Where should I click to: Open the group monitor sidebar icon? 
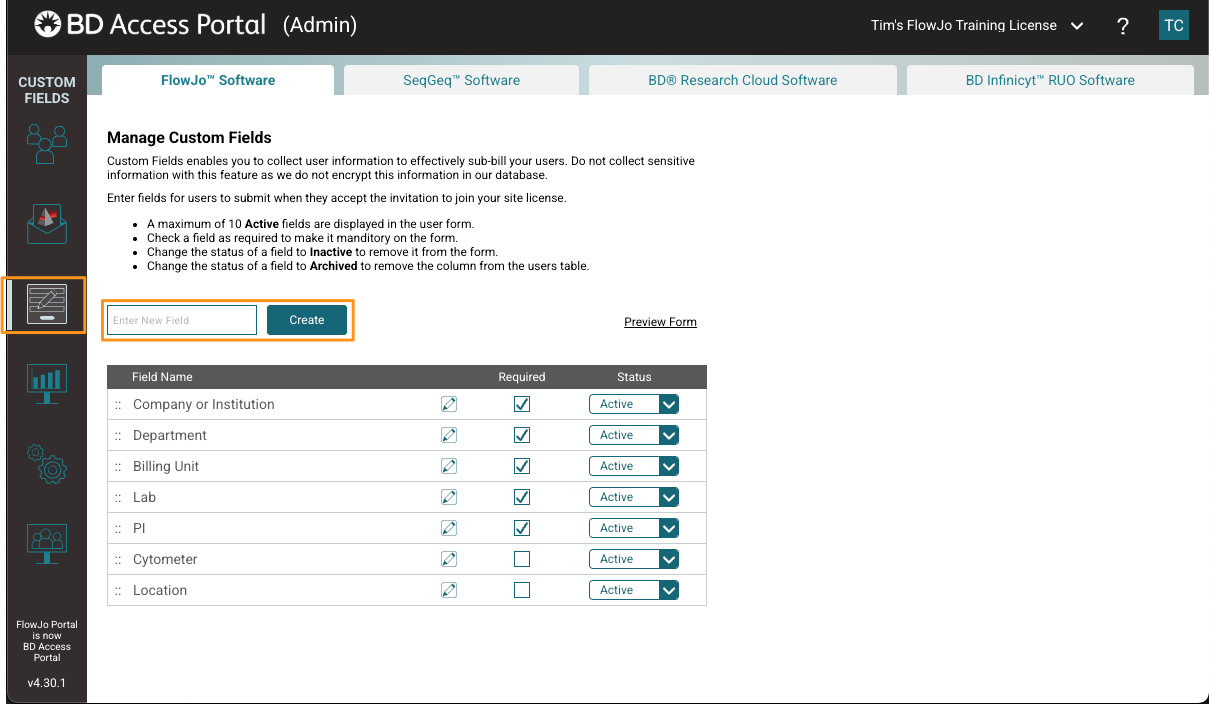[47, 543]
